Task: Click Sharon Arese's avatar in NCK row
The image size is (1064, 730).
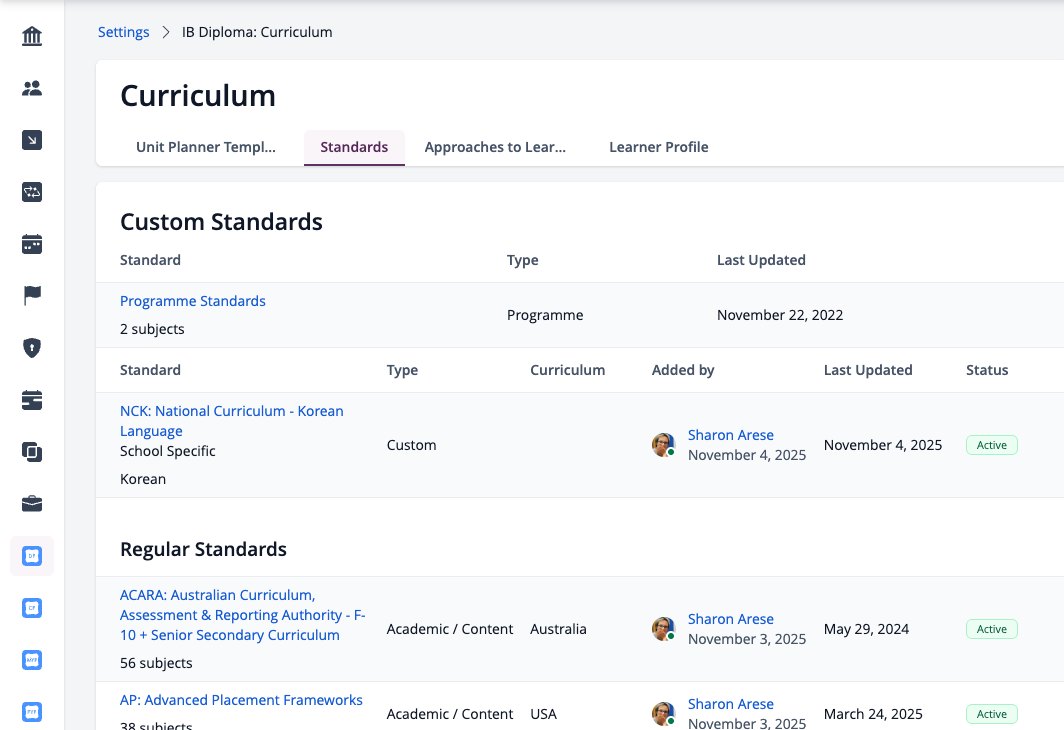Action: [x=663, y=445]
